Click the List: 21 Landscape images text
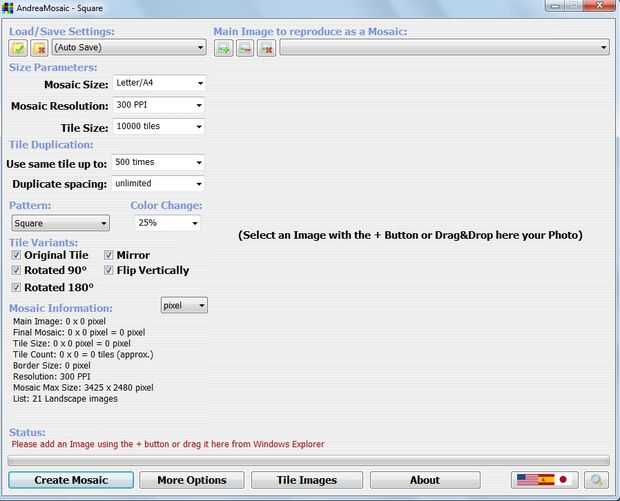620x501 pixels. coord(65,399)
